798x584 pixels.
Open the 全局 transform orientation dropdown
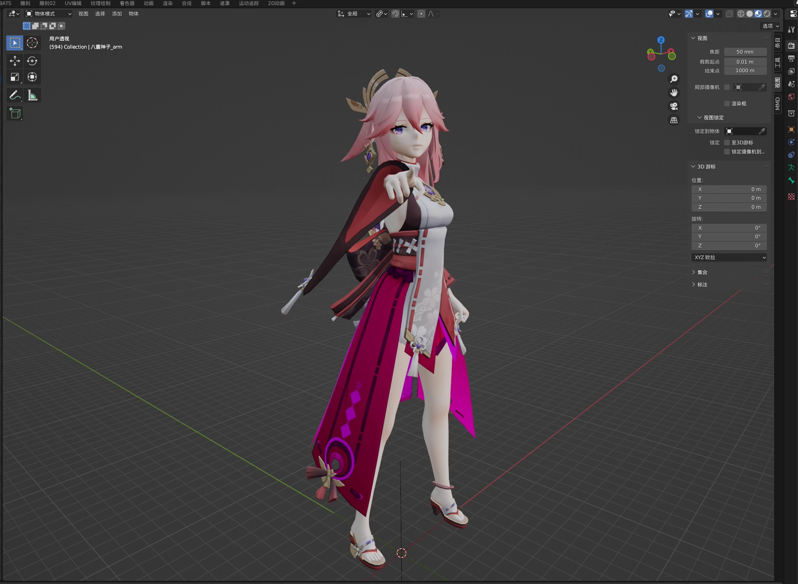click(x=354, y=14)
